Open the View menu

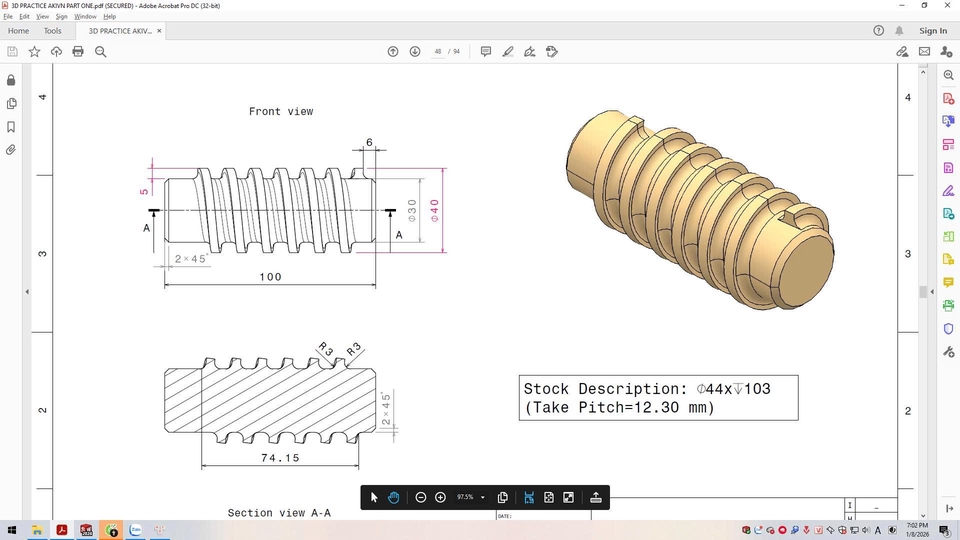click(41, 16)
